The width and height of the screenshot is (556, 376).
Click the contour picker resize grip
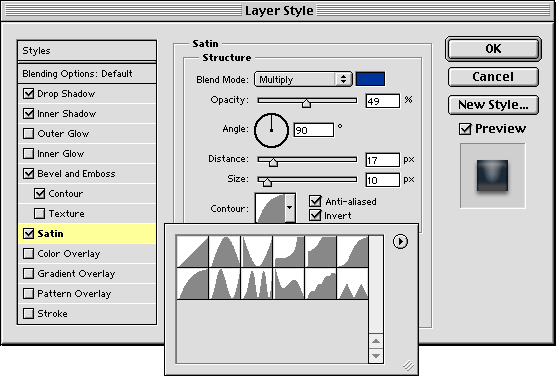coord(408,365)
